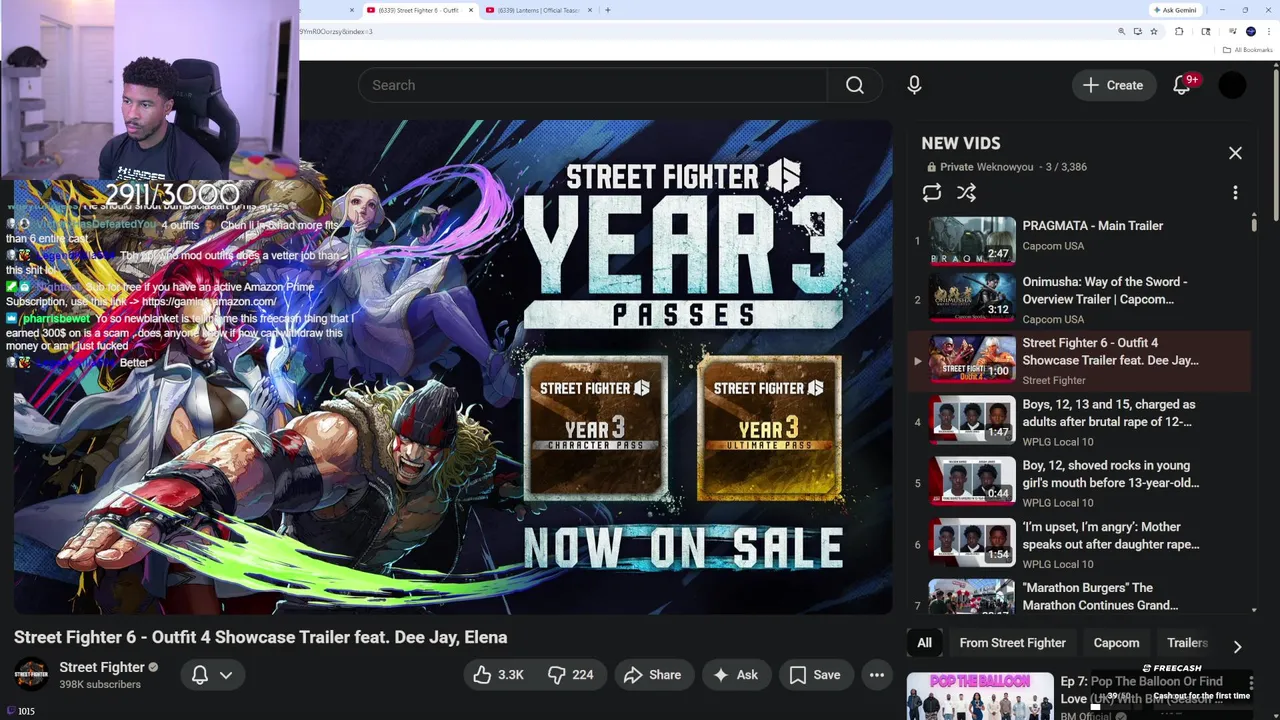Click the playlist panel scroll-down arrow

point(1254,609)
